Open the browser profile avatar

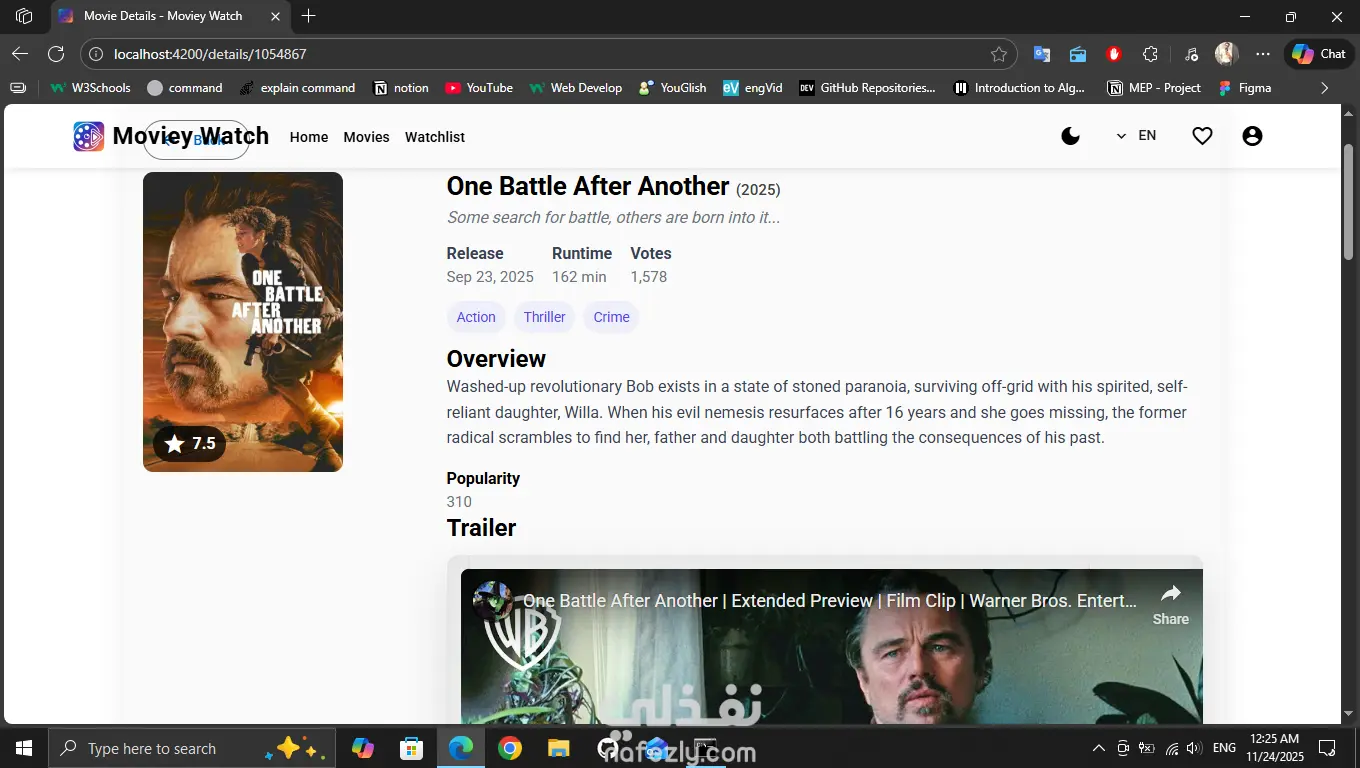pos(1227,54)
